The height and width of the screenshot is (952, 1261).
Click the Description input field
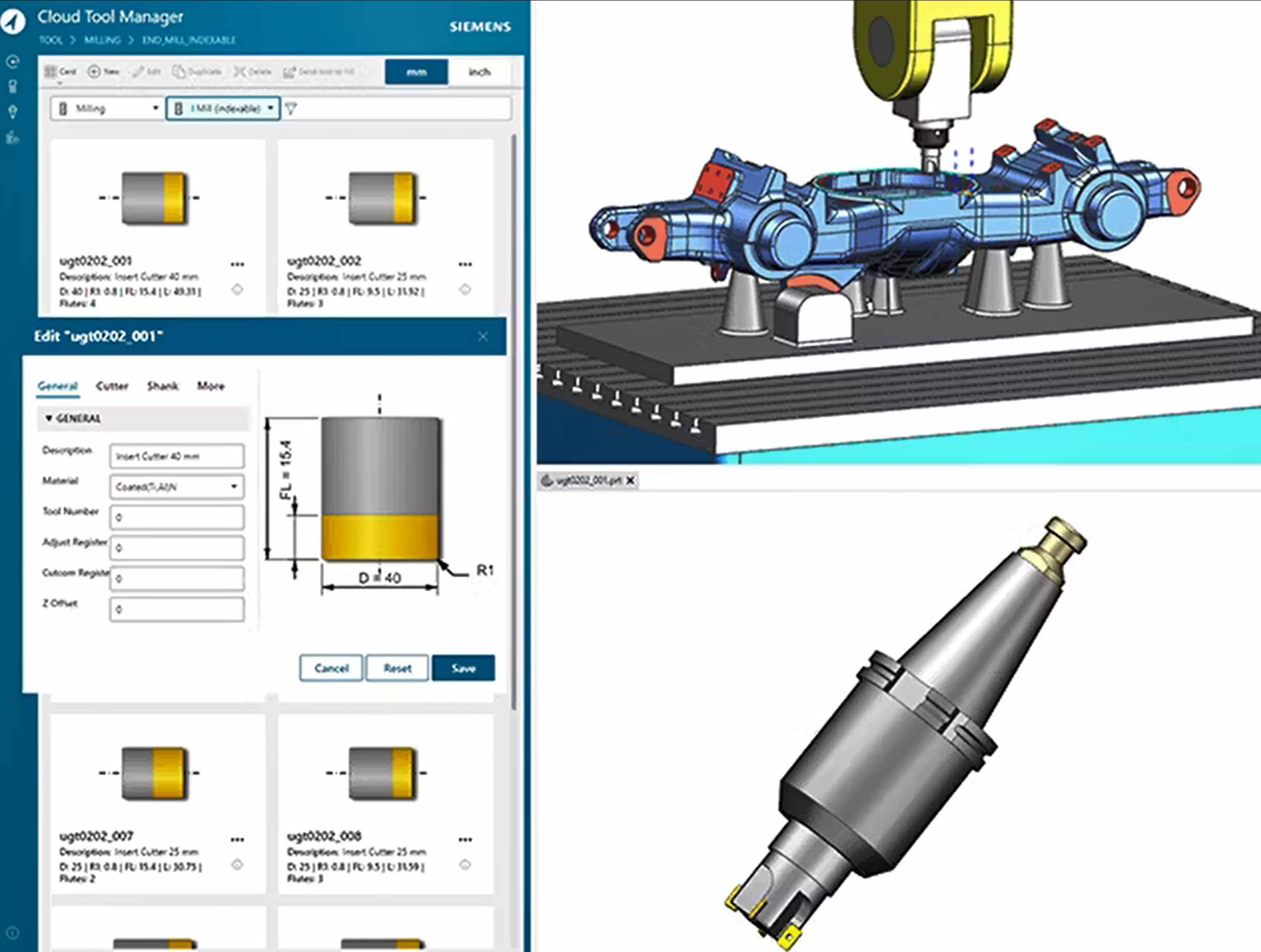pyautogui.click(x=177, y=456)
